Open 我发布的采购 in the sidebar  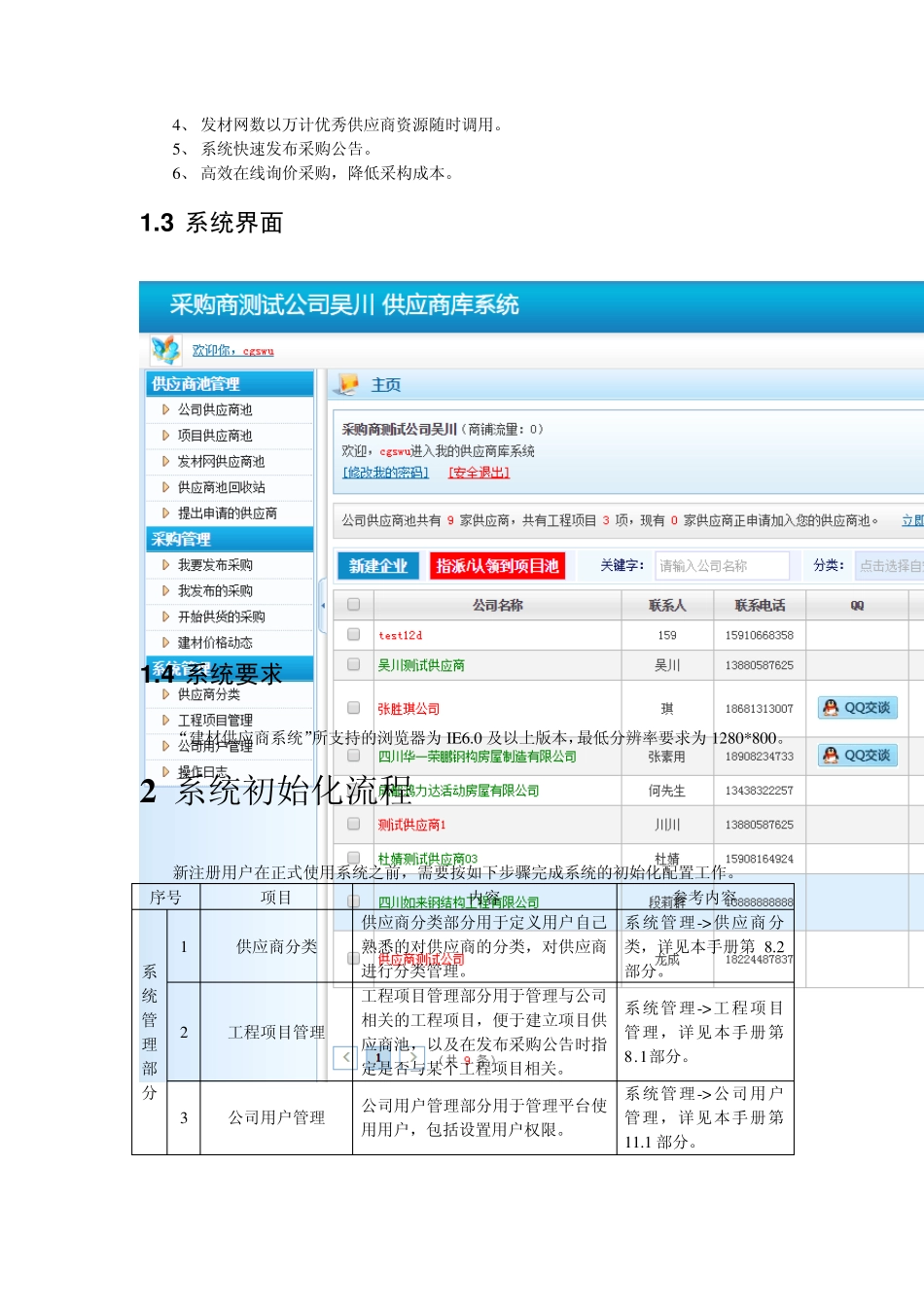click(x=215, y=591)
